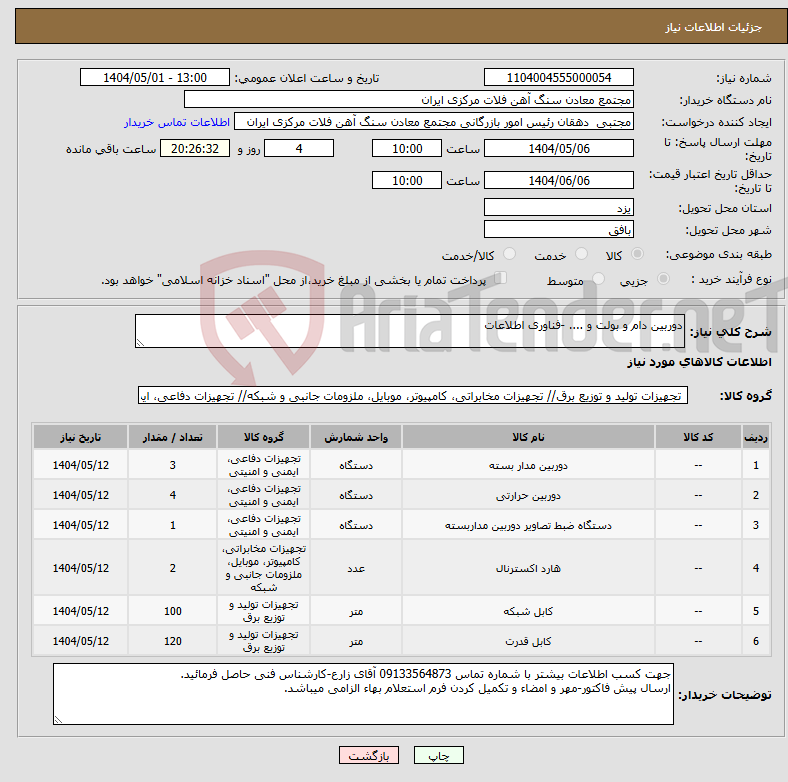This screenshot has width=788, height=782.
Task: Click the remaining time 20:26:32 field
Action: (195, 149)
